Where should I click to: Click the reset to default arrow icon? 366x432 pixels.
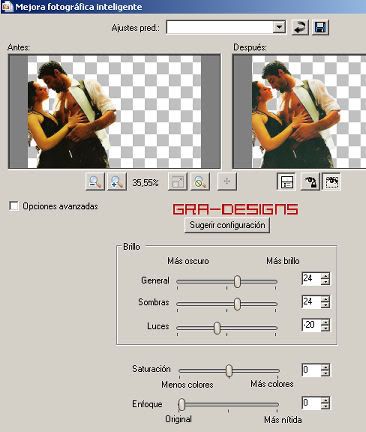point(300,27)
